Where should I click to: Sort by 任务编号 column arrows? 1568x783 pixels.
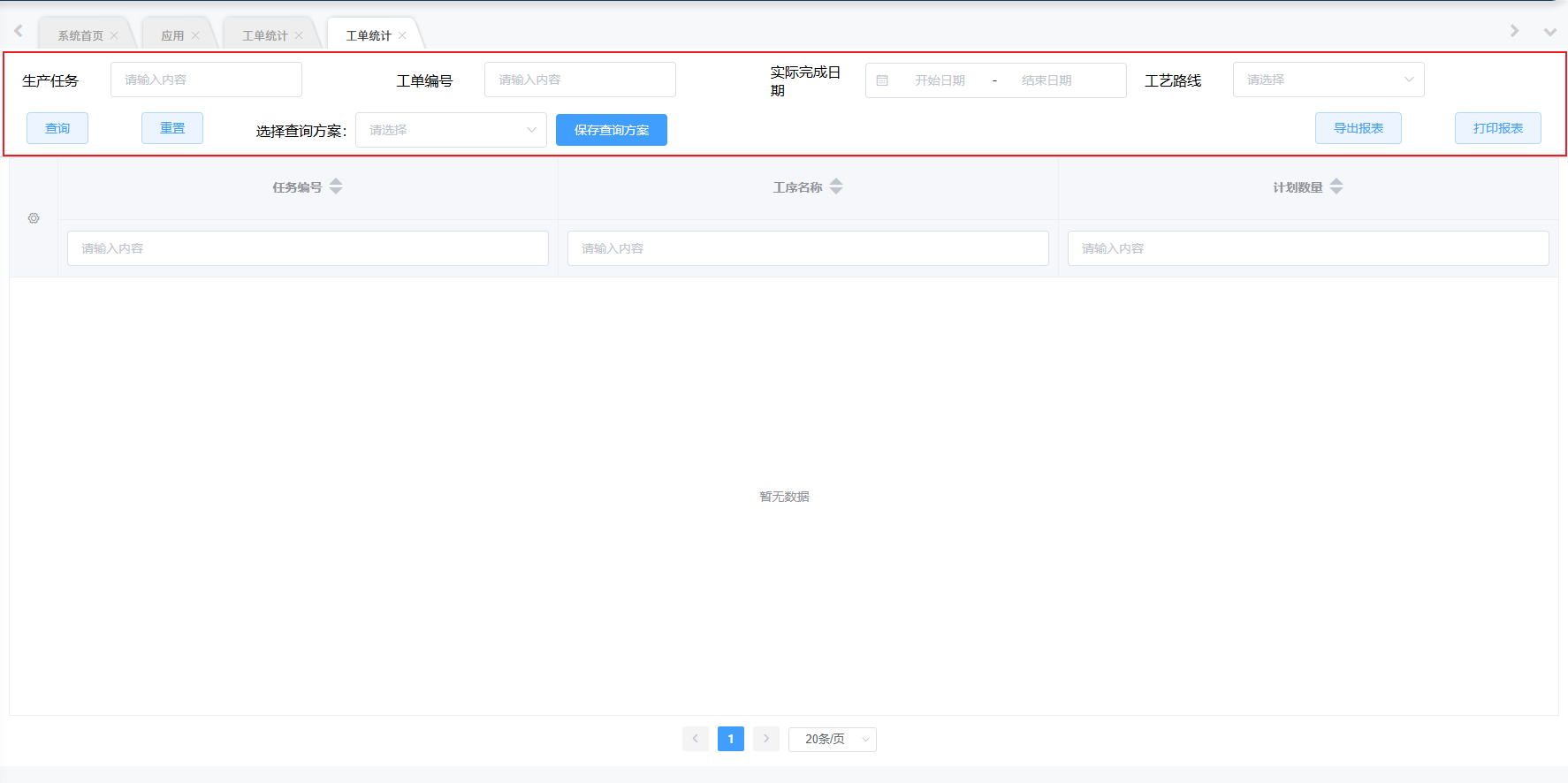336,186
